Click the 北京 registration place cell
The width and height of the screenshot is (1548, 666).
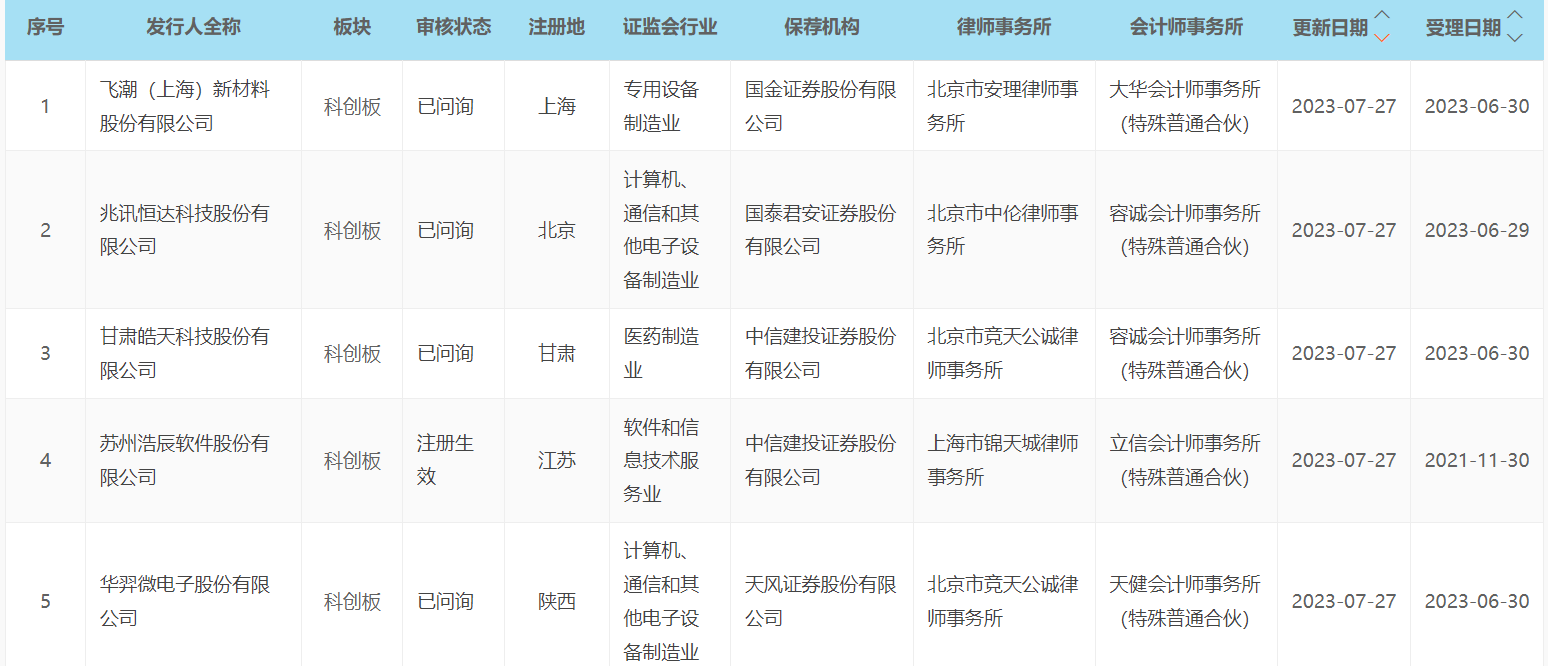[x=557, y=230]
